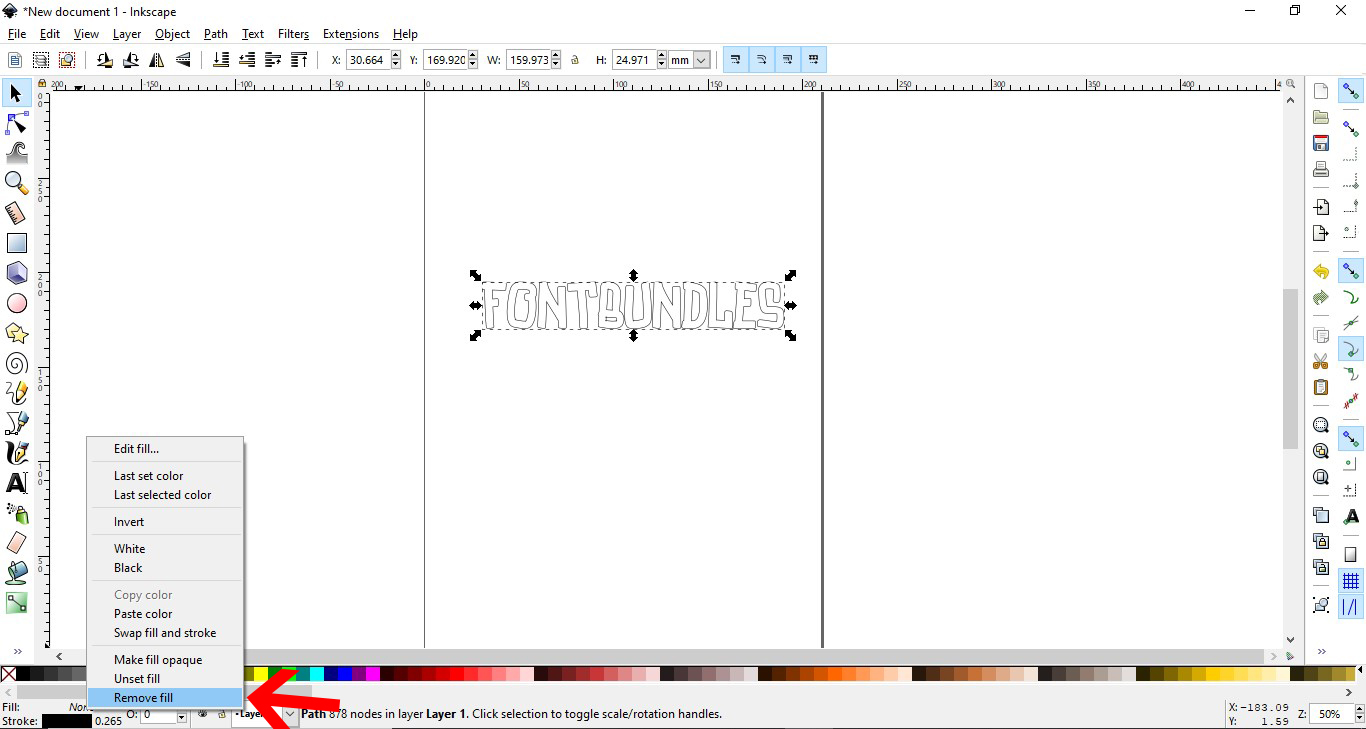Click the H height input field
1366x729 pixels.
(632, 60)
